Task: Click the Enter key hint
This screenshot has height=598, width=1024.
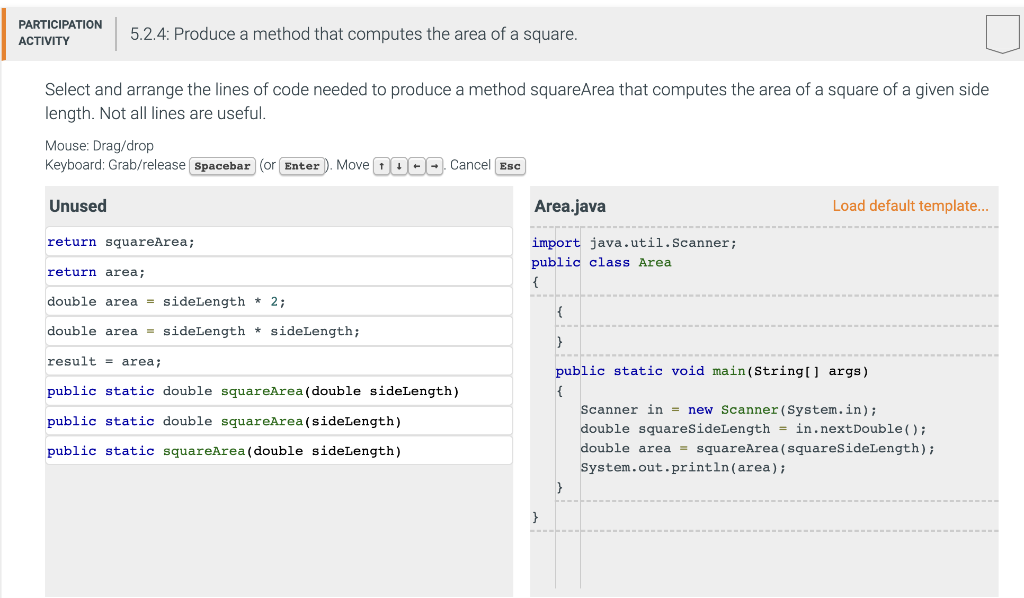Action: click(302, 166)
